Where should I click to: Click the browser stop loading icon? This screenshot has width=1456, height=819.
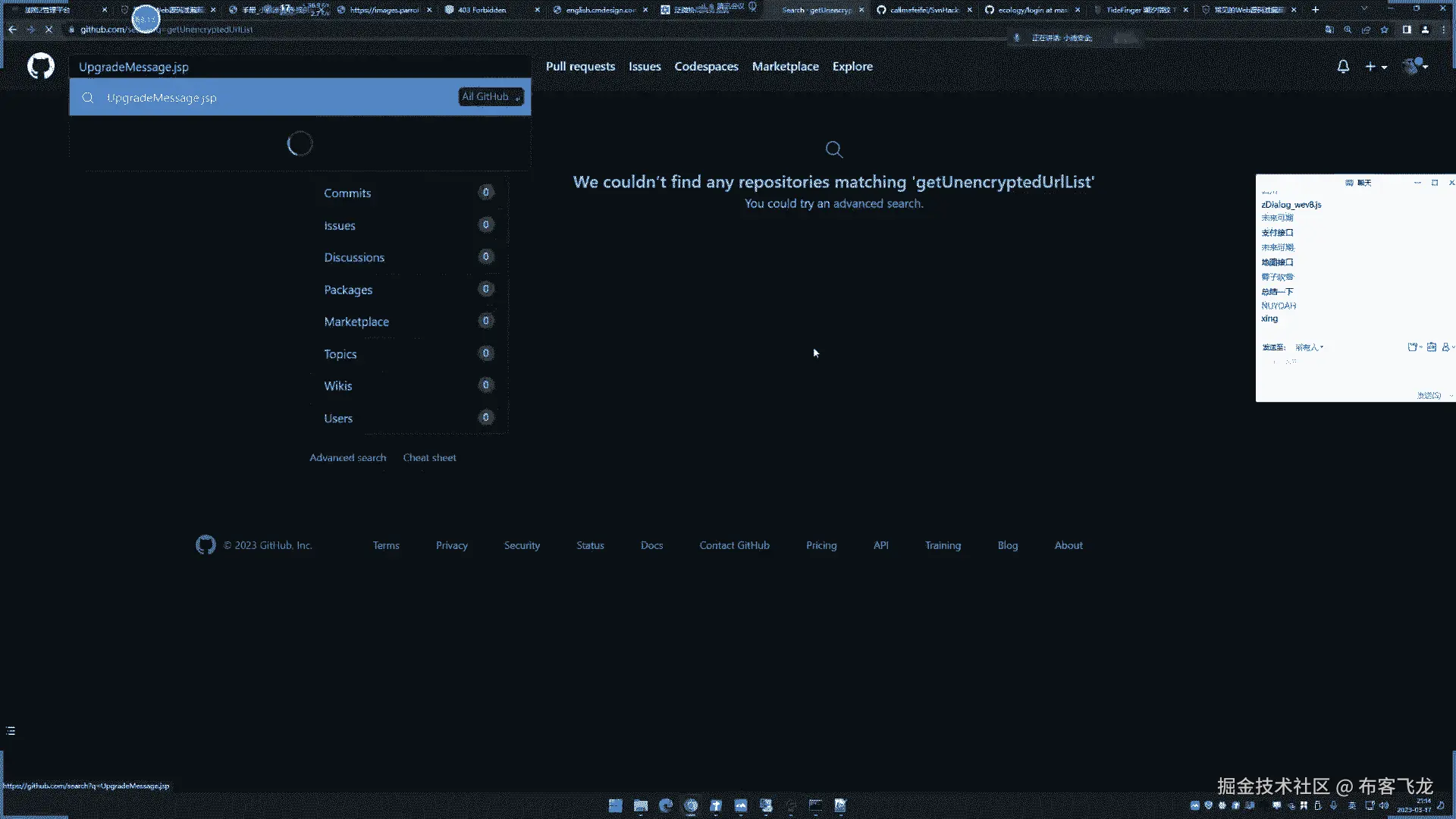49,30
